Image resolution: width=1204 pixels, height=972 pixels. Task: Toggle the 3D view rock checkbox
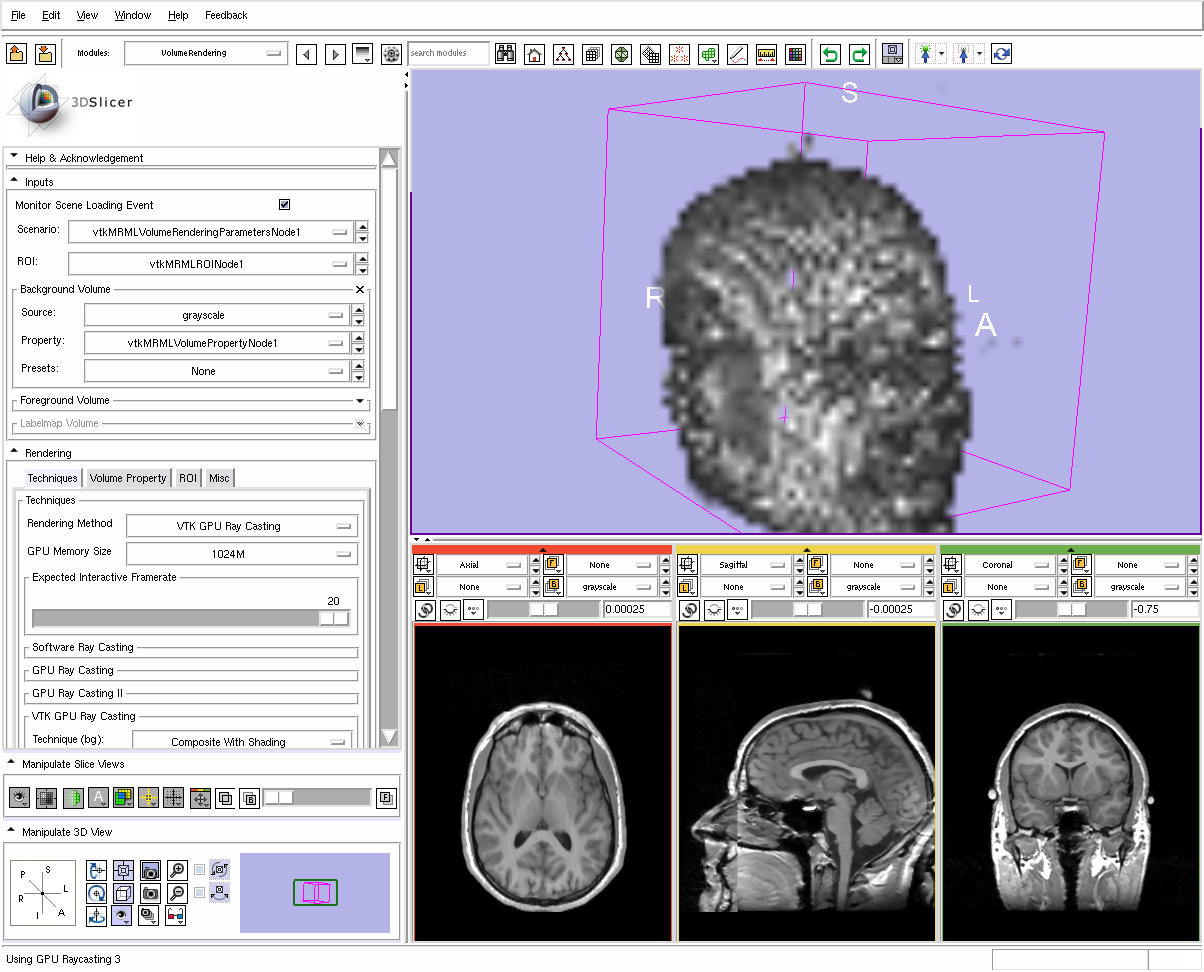[x=200, y=892]
